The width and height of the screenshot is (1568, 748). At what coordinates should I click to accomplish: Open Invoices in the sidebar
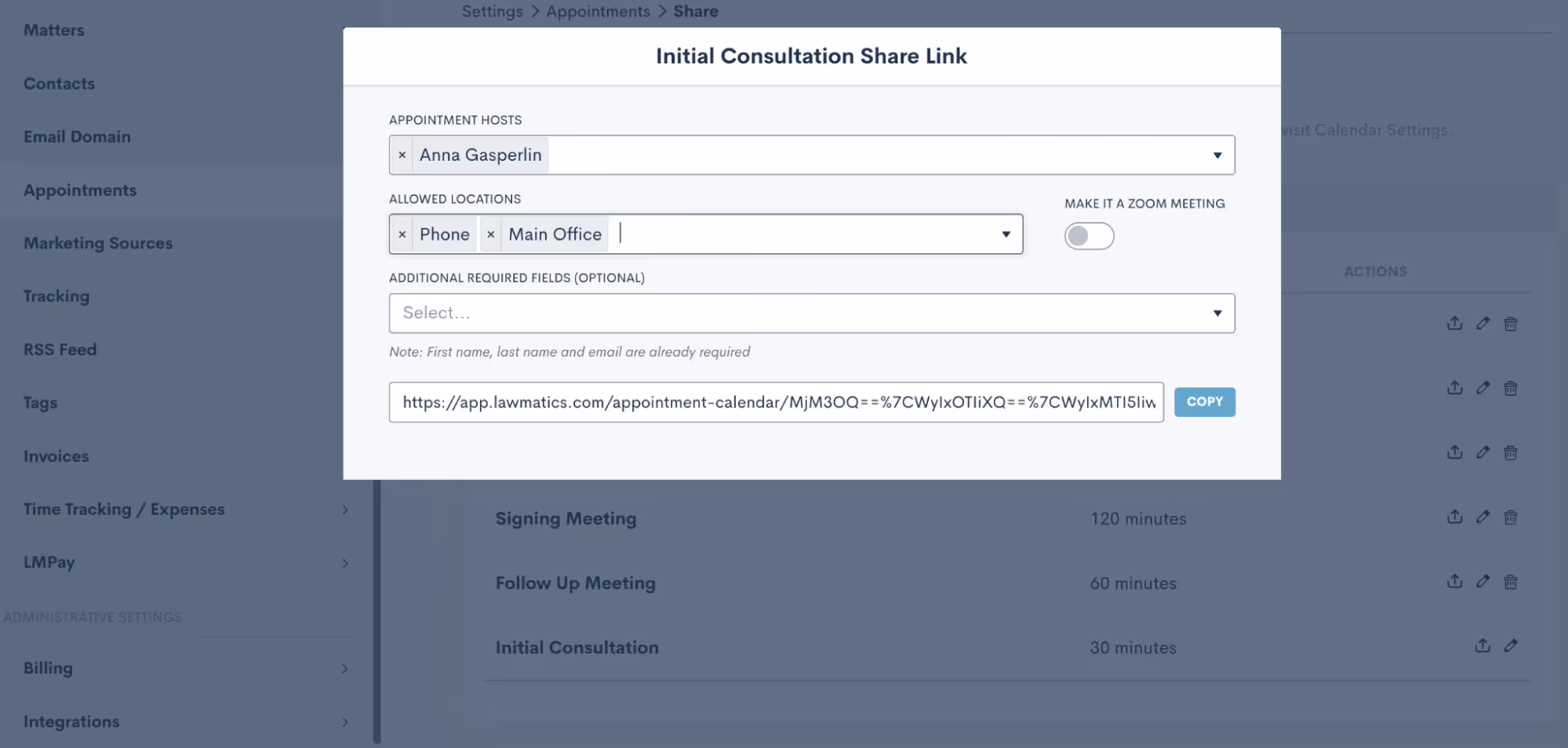[56, 456]
